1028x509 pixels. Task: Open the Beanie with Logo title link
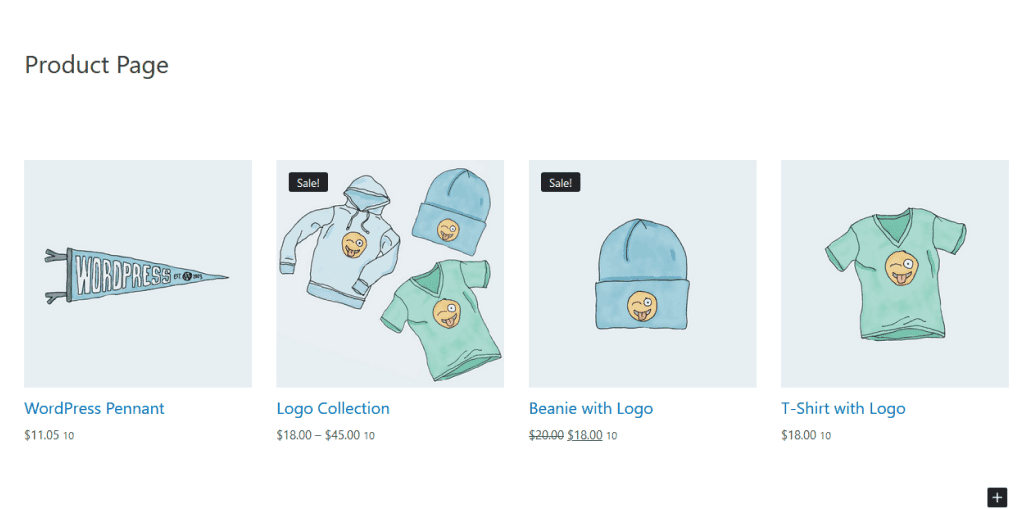pos(591,409)
